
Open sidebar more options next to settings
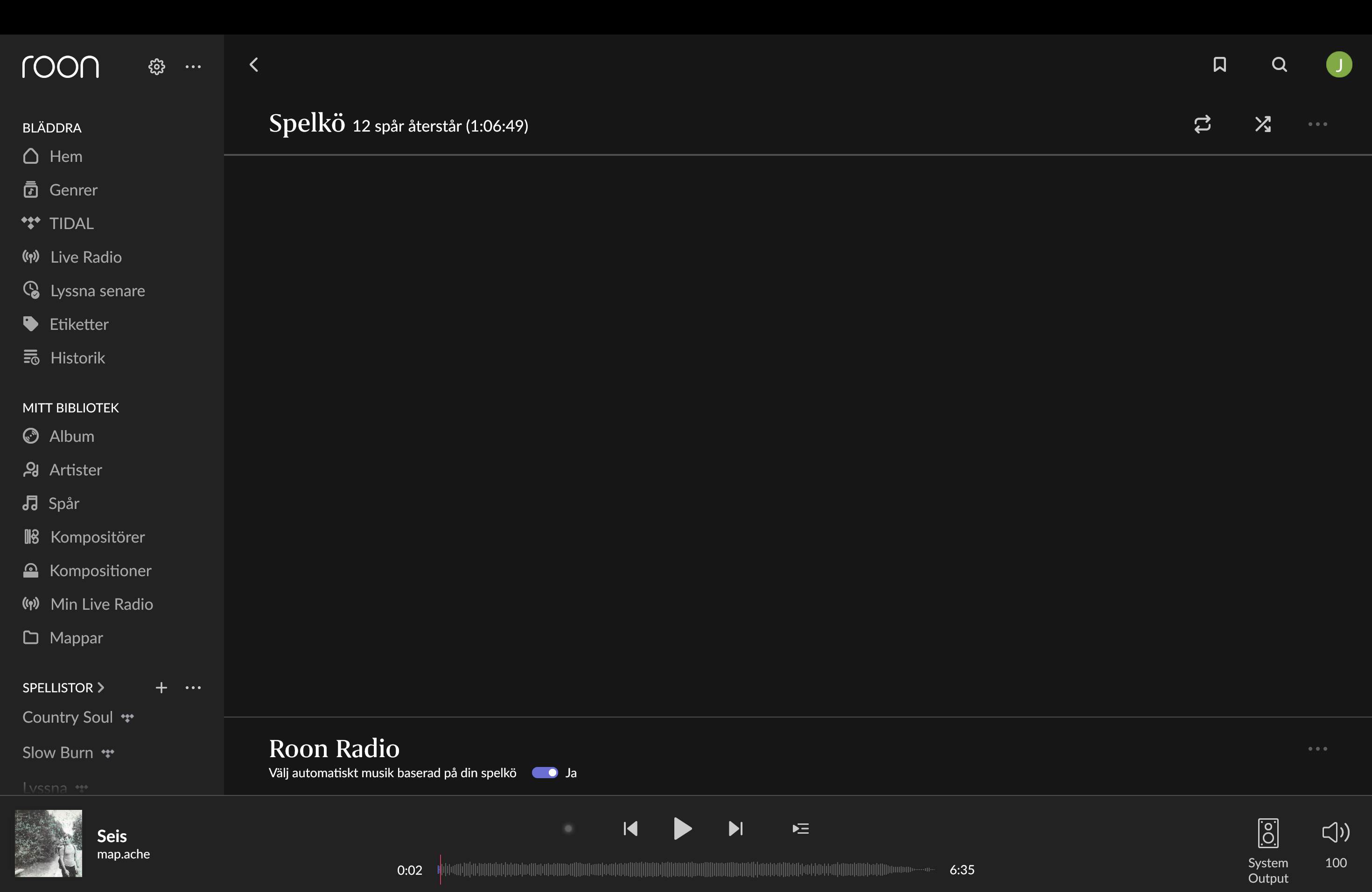[193, 67]
